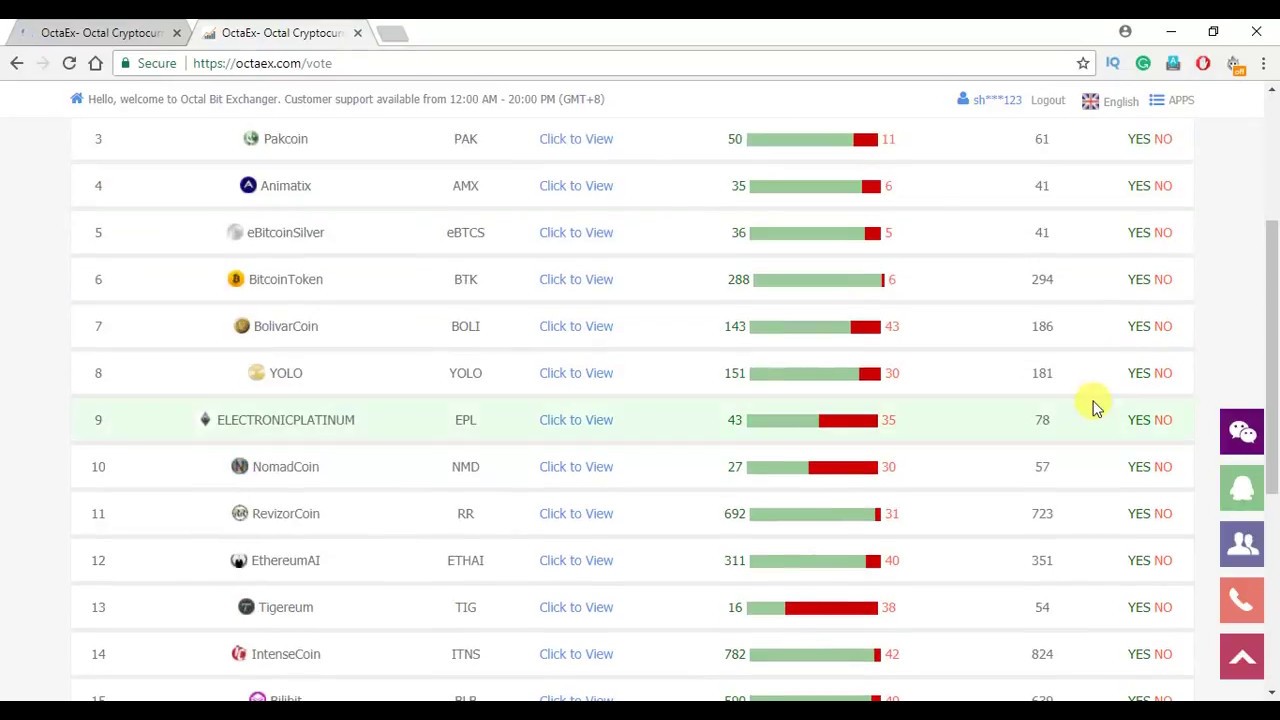Vote YES for ELECTRONICPLATINUM
The width and height of the screenshot is (1280, 720).
tap(1139, 420)
